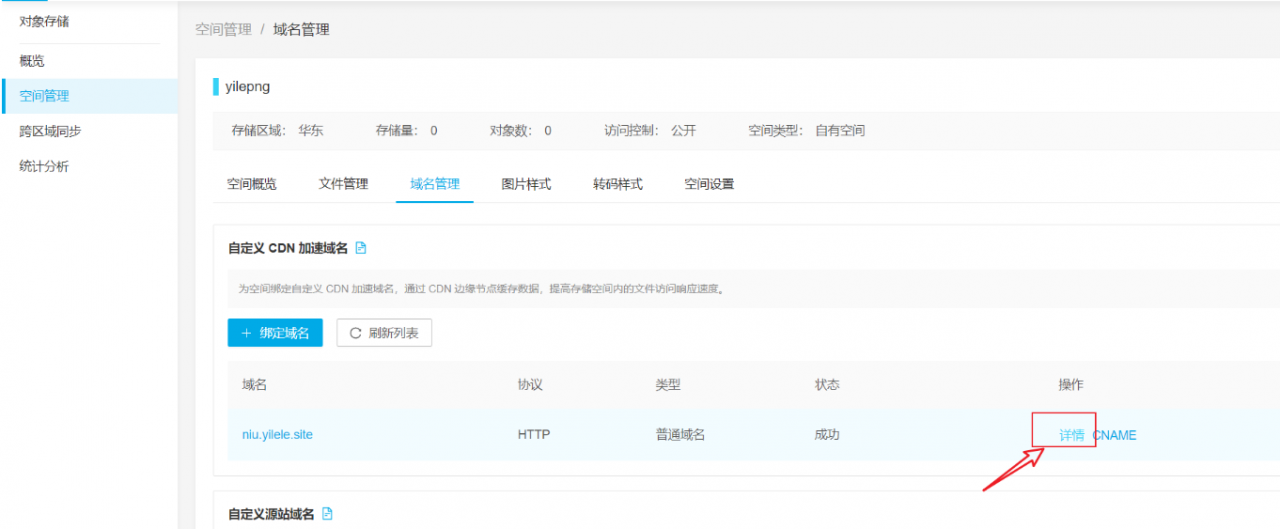Image resolution: width=1280 pixels, height=529 pixels.
Task: Open 概览 in the sidebar
Action: [x=32, y=61]
